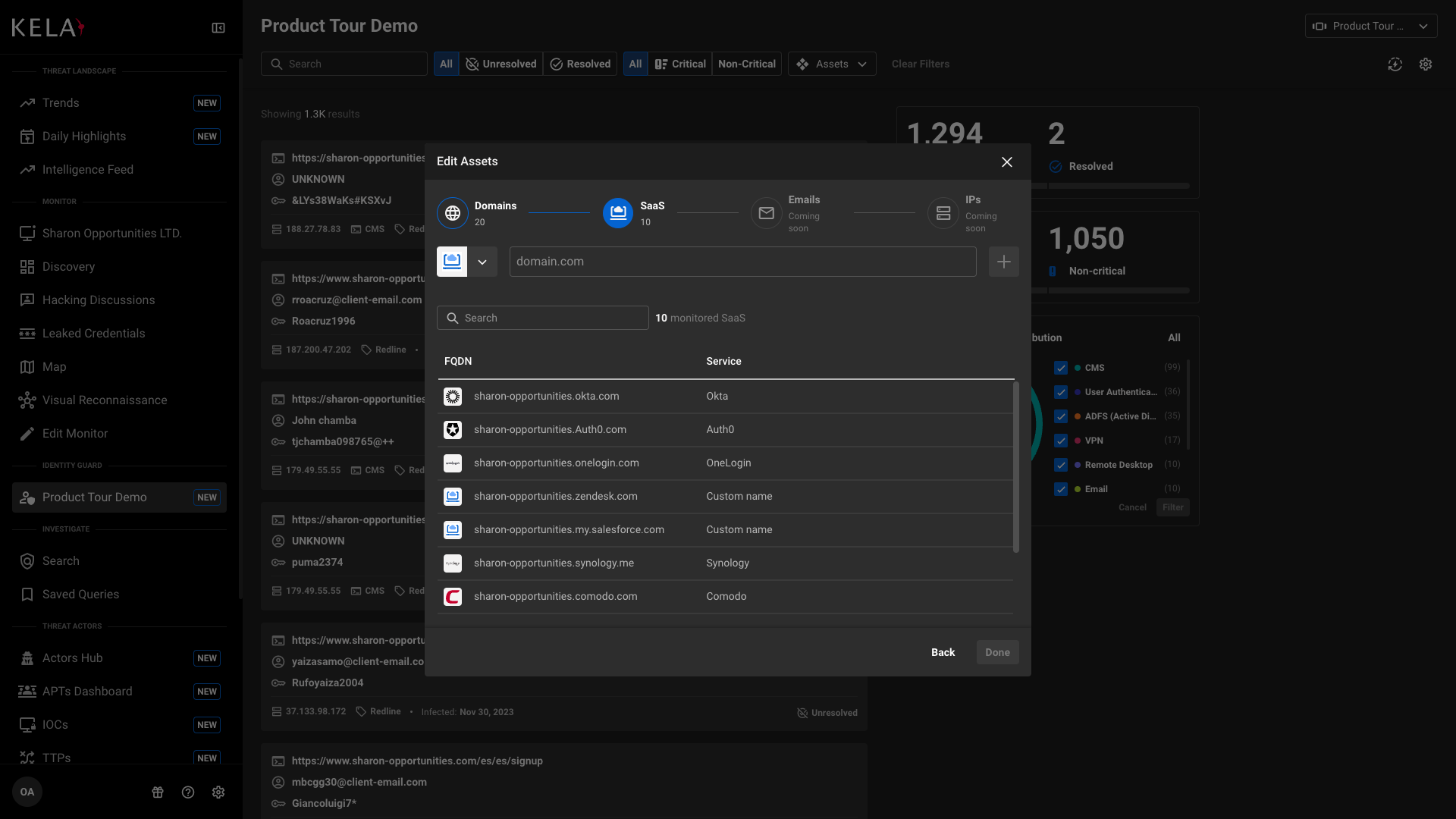Open the Emails section in Edit Assets

(x=767, y=213)
